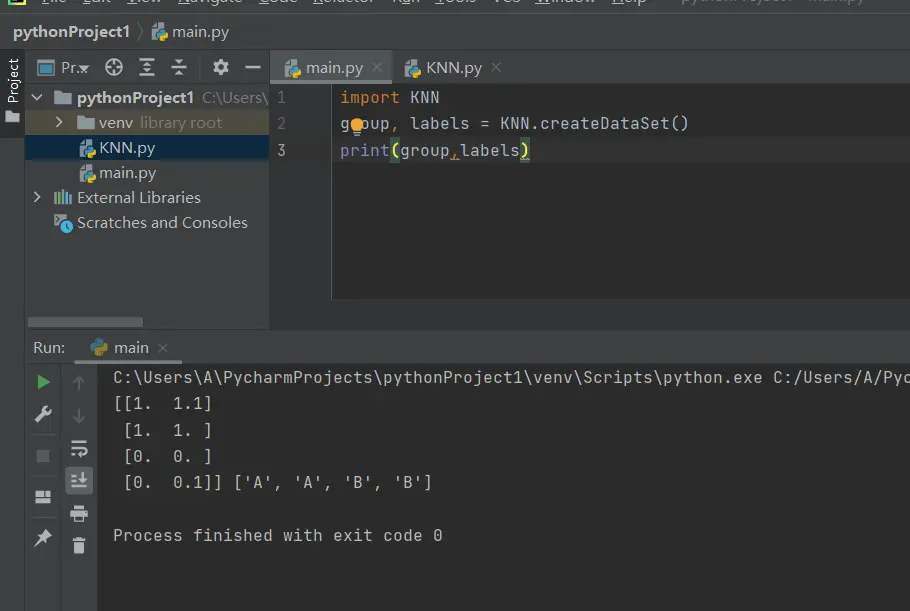910x611 pixels.
Task: Click the Restore Layout icon in Run panel
Action: 43,497
